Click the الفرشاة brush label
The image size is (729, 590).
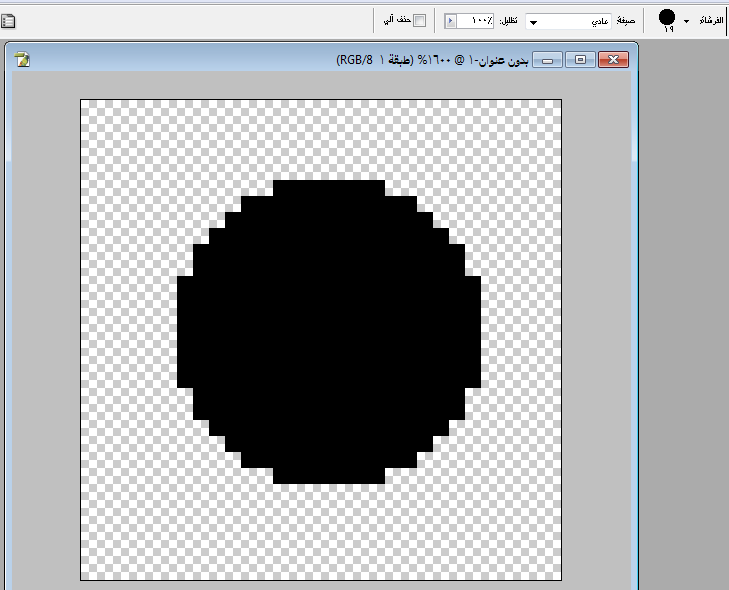tap(710, 21)
